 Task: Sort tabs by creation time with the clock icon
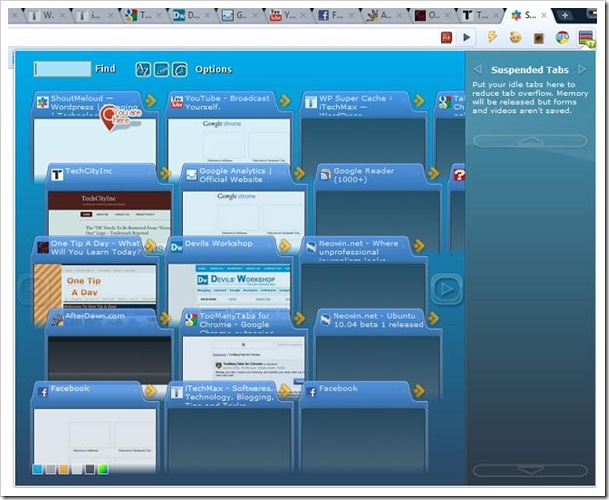click(x=179, y=70)
